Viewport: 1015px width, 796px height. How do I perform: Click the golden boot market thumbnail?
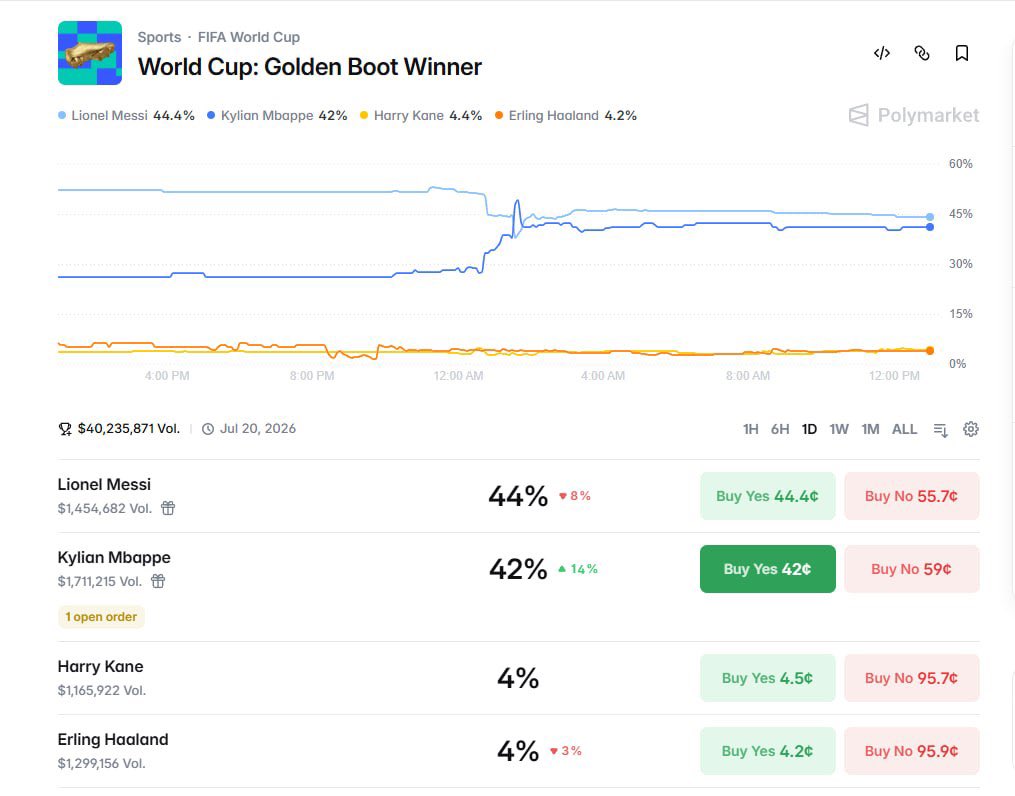pyautogui.click(x=90, y=53)
